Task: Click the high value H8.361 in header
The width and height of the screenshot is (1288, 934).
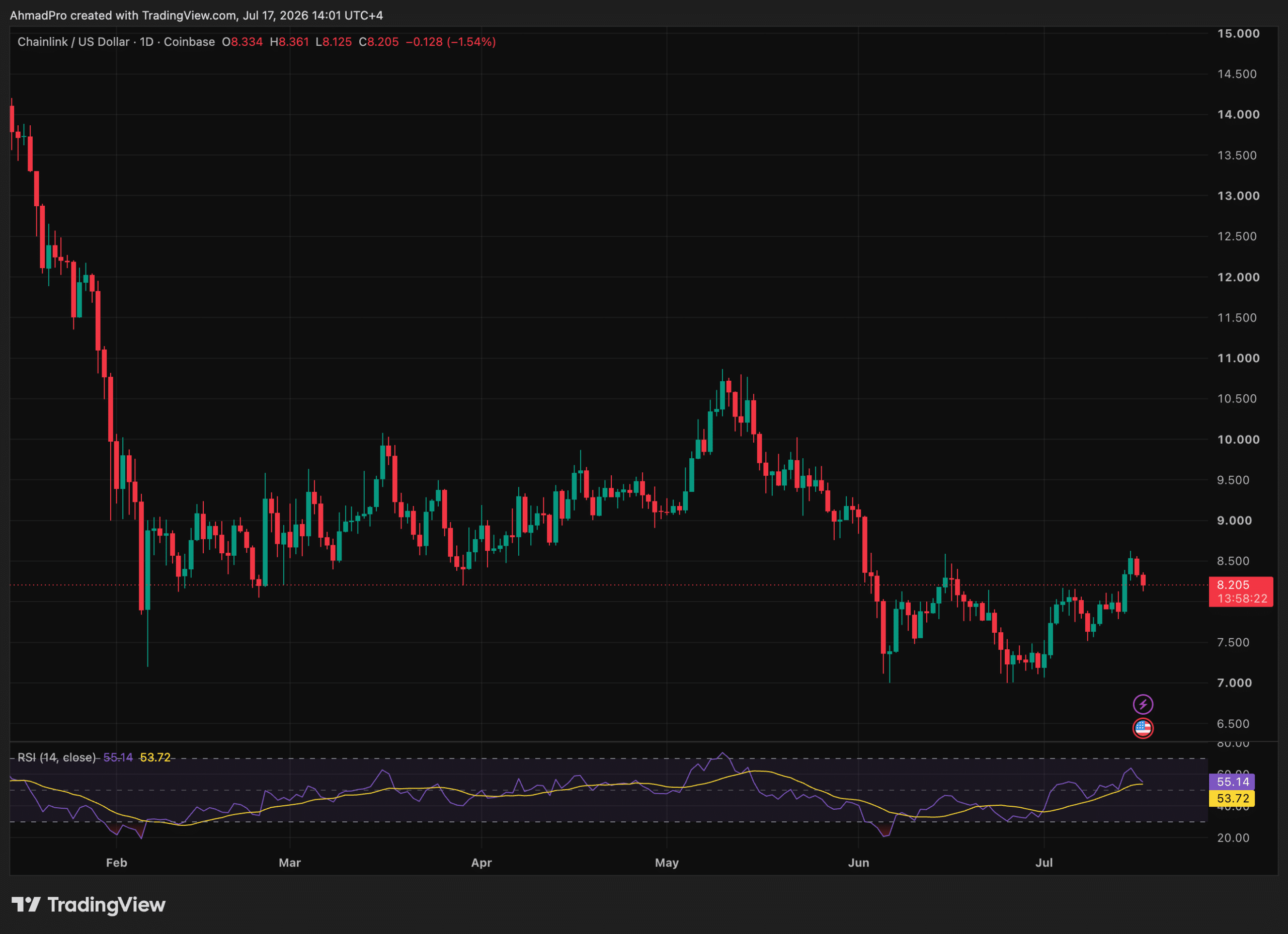Action: pos(290,42)
